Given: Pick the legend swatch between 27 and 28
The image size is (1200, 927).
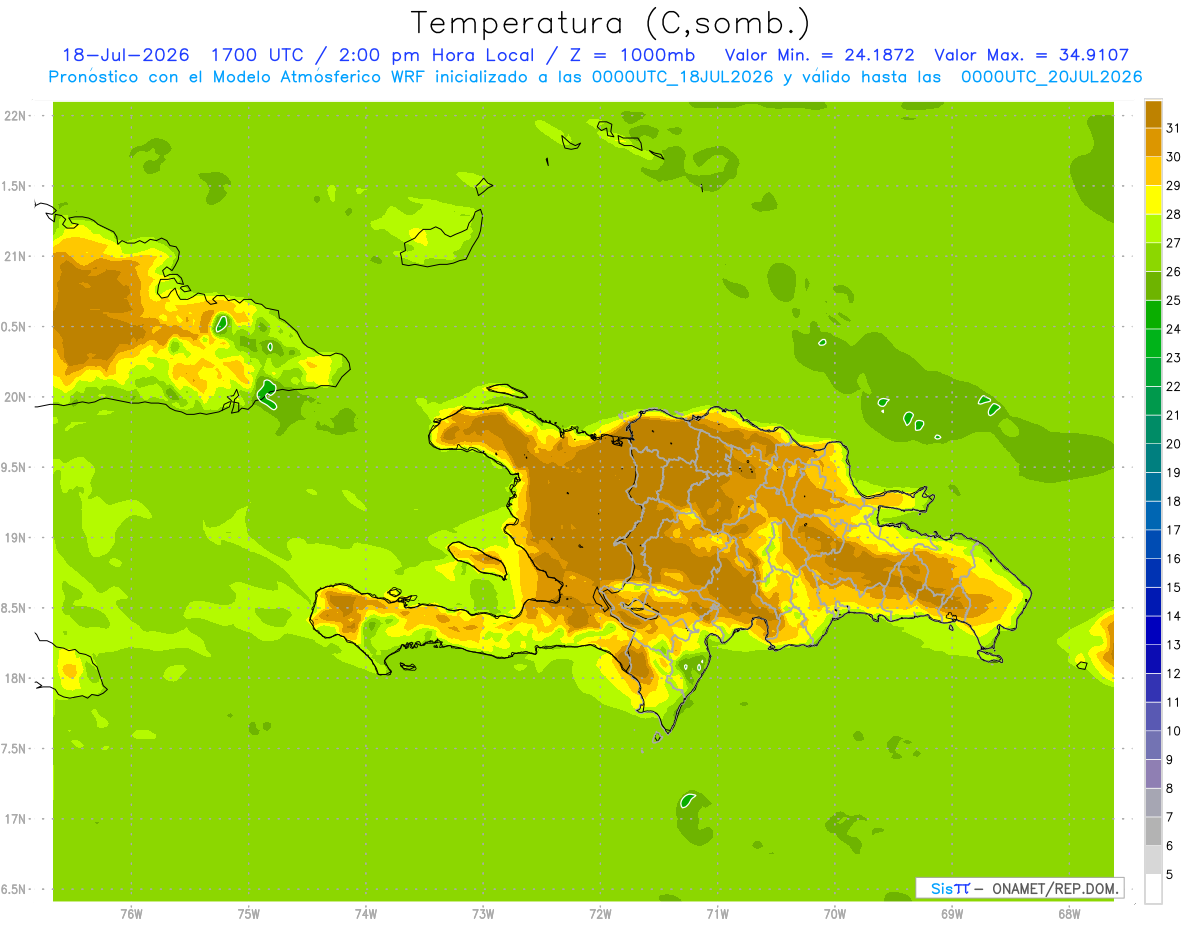Looking at the screenshot, I should tap(1153, 228).
